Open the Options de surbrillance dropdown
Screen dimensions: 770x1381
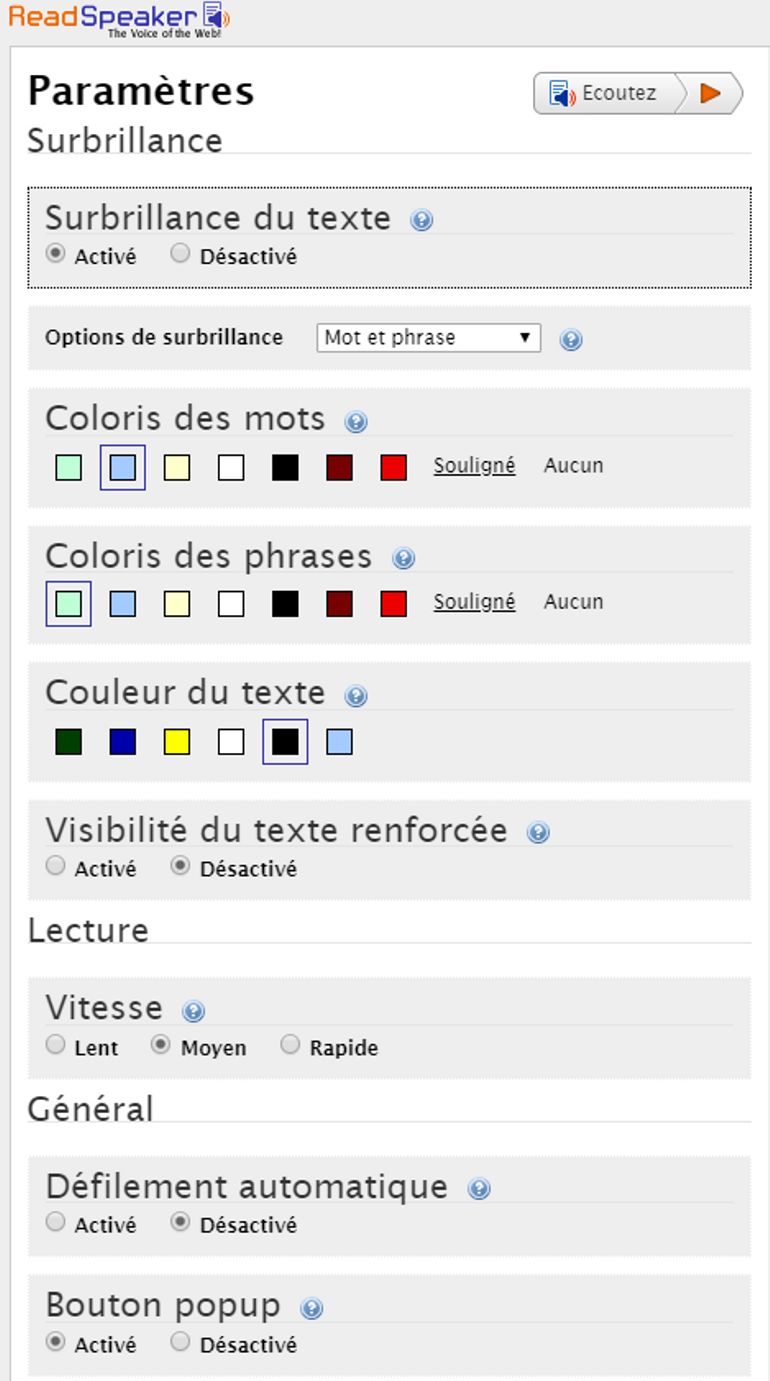click(428, 338)
